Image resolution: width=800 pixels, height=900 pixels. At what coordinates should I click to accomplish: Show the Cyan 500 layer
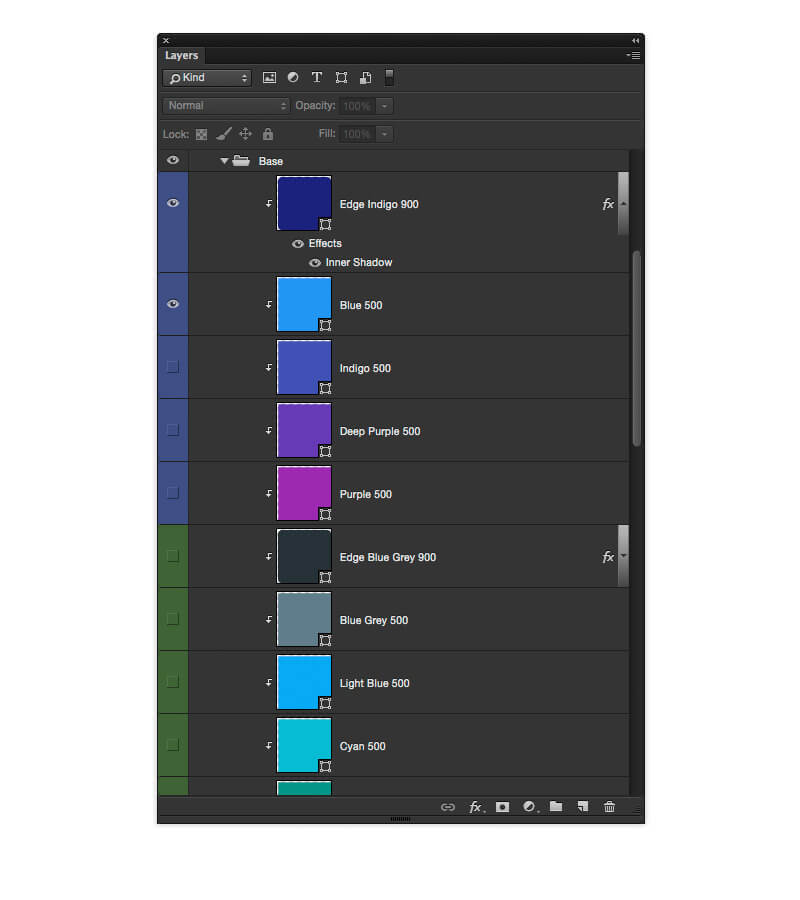point(173,745)
